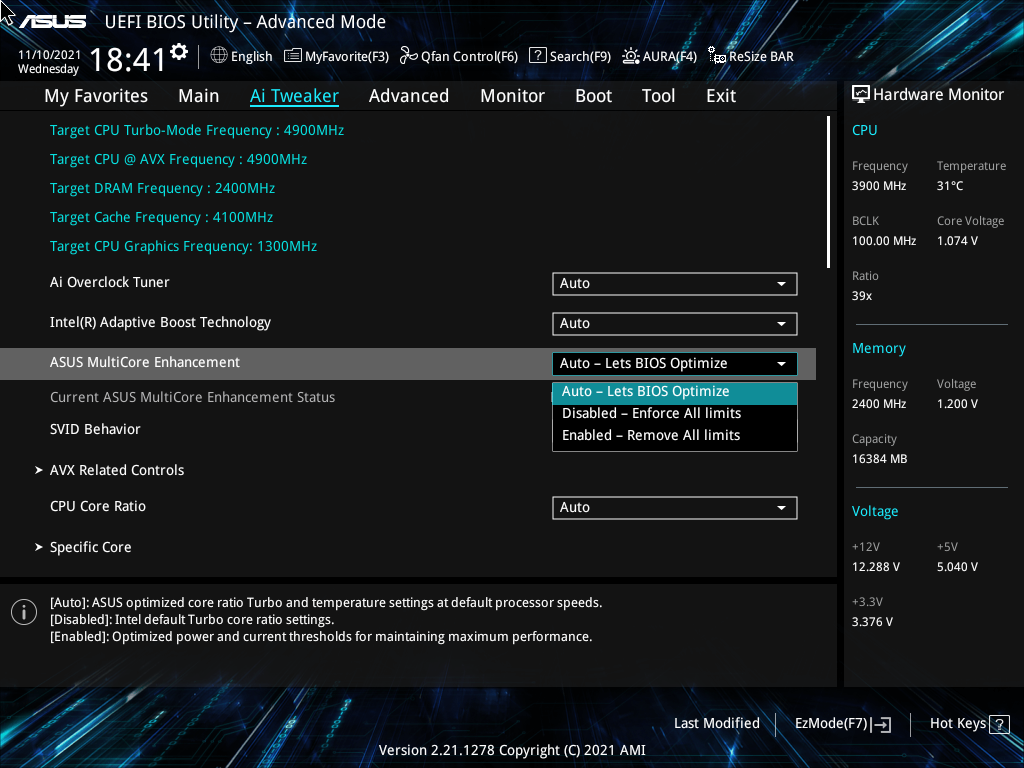The height and width of the screenshot is (768, 1024).
Task: Select the Ai Tweaker tab
Action: pos(294,96)
